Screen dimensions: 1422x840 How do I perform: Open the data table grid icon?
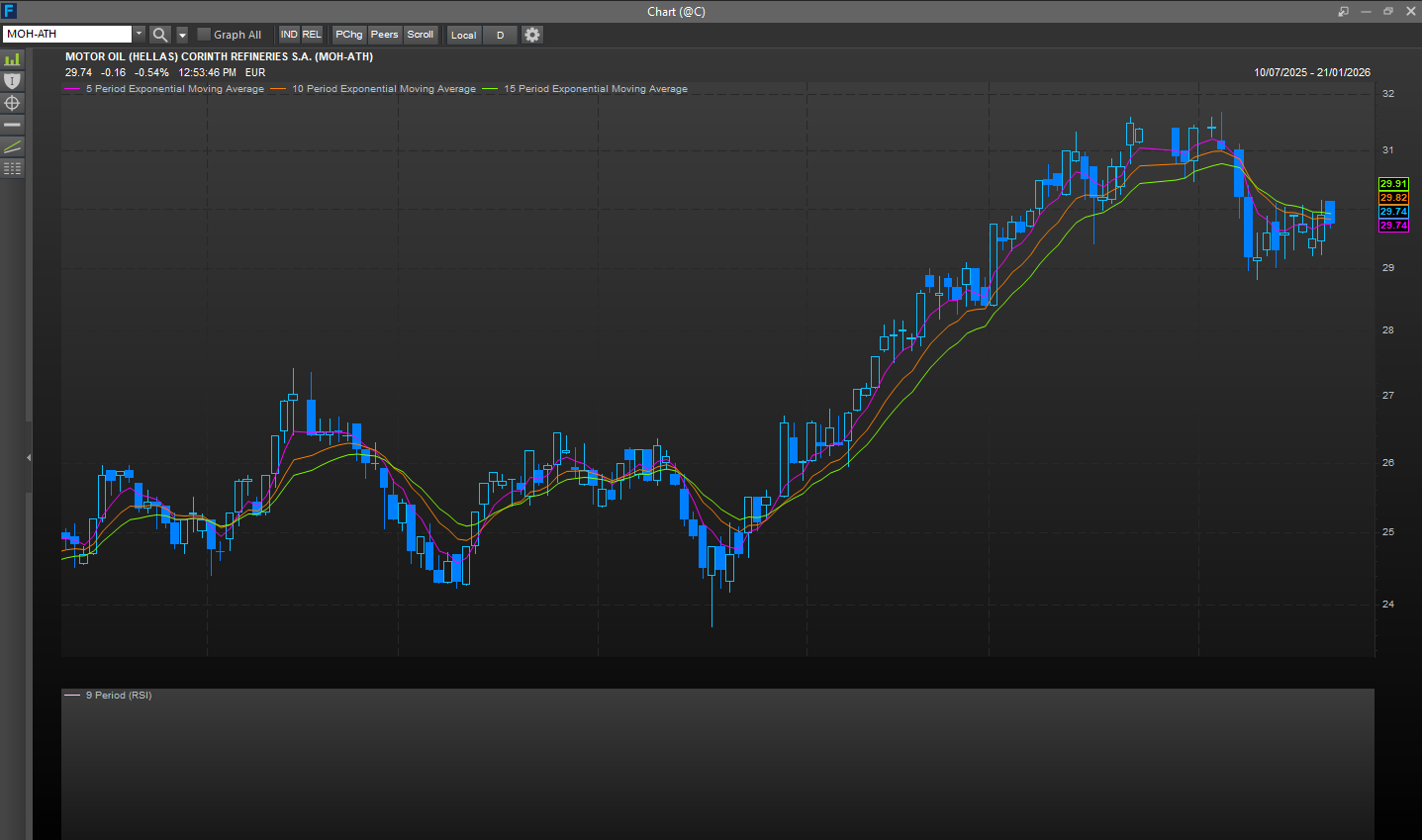12,168
